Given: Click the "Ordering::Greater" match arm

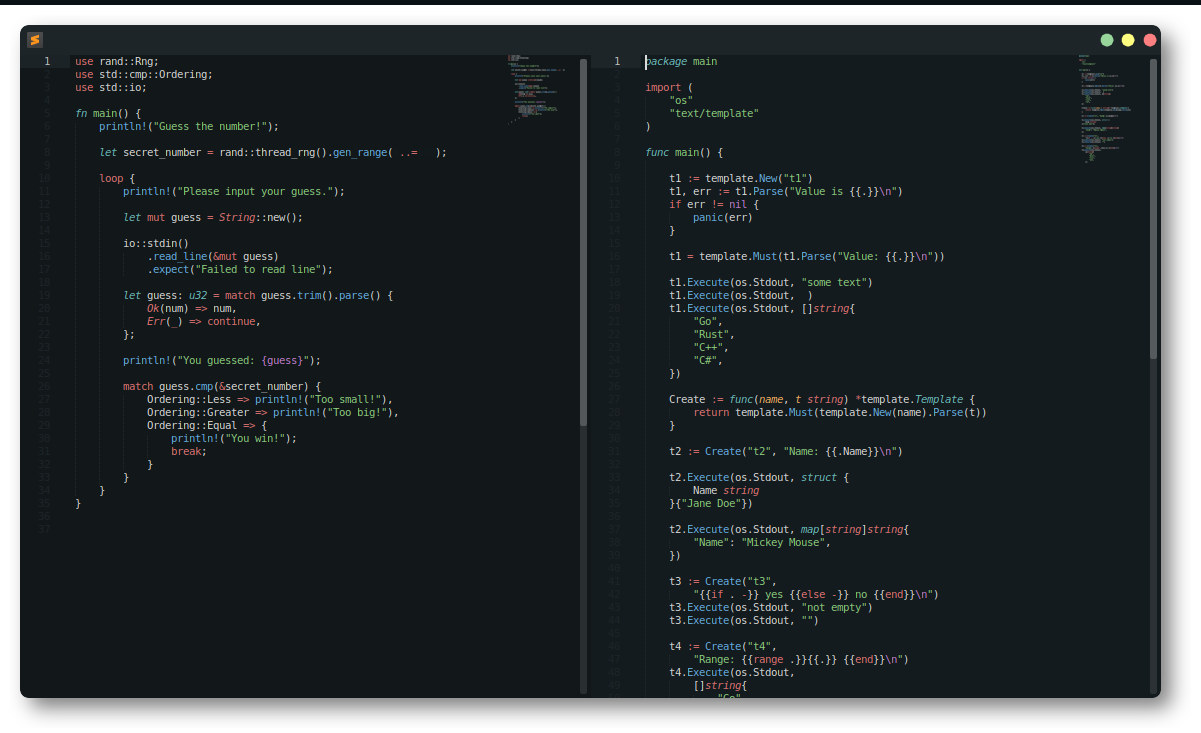Looking at the screenshot, I should (273, 412).
